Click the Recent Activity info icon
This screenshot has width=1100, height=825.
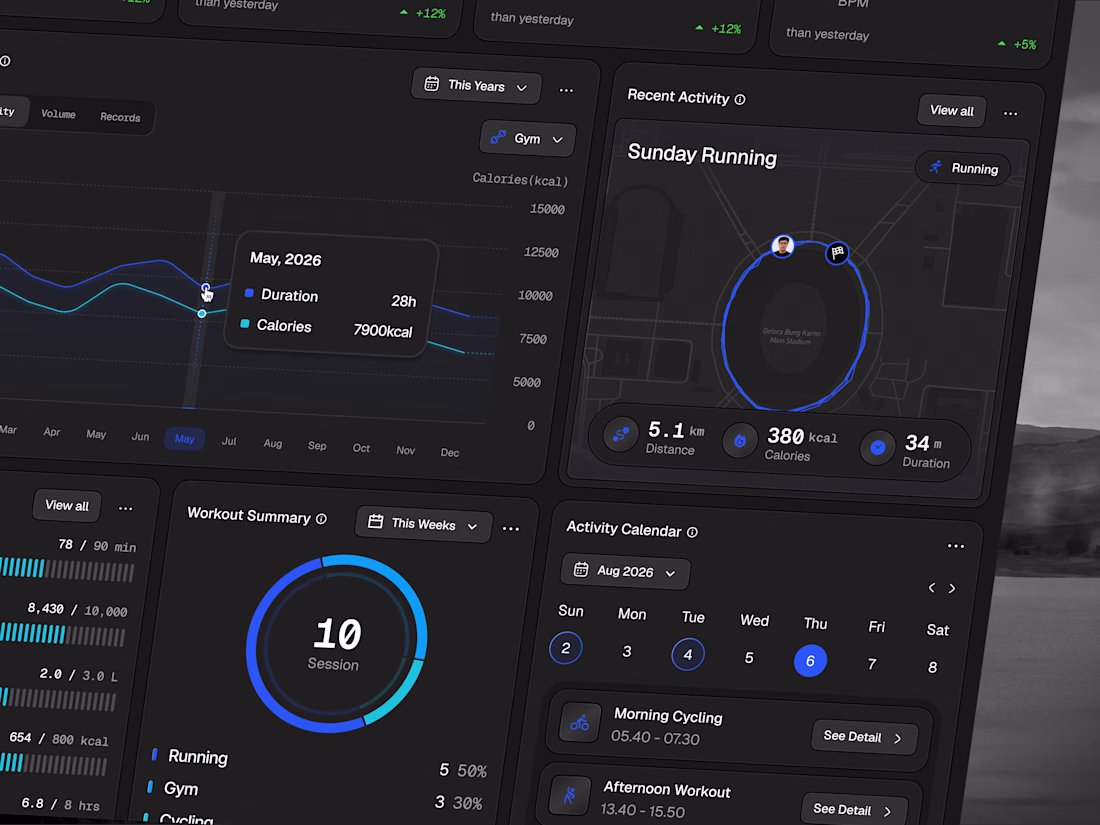(x=739, y=100)
